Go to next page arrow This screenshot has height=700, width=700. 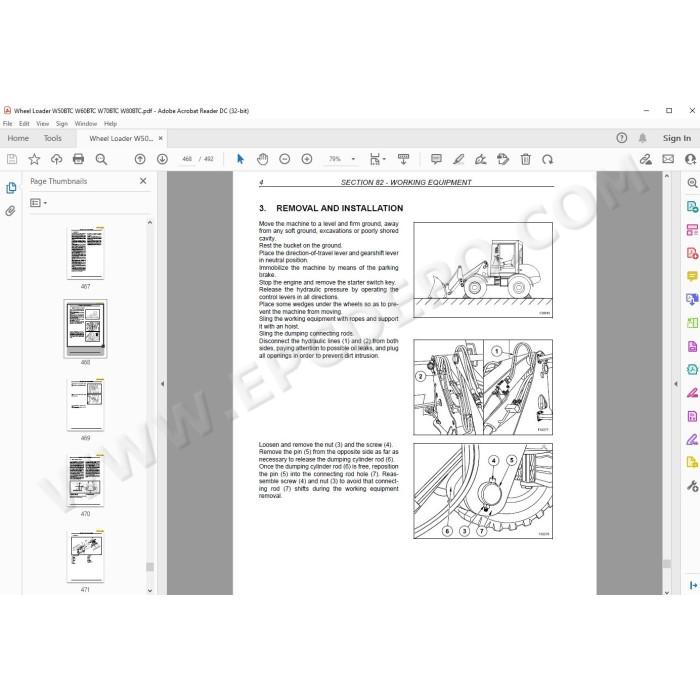point(162,159)
